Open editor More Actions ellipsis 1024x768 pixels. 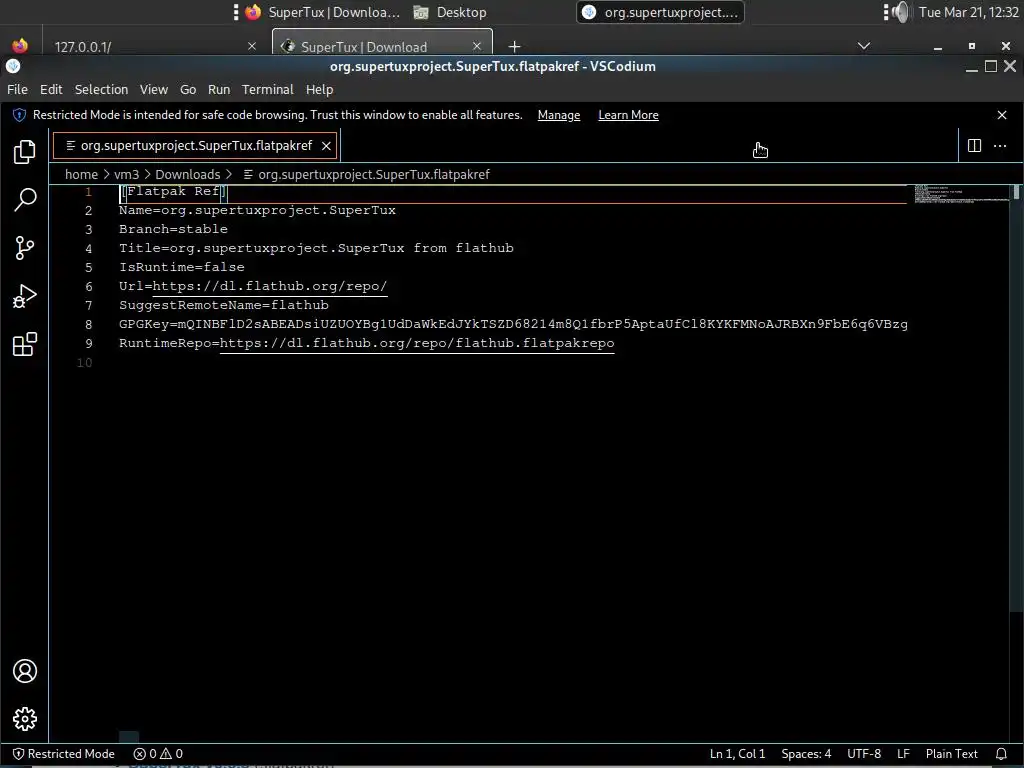(1000, 146)
